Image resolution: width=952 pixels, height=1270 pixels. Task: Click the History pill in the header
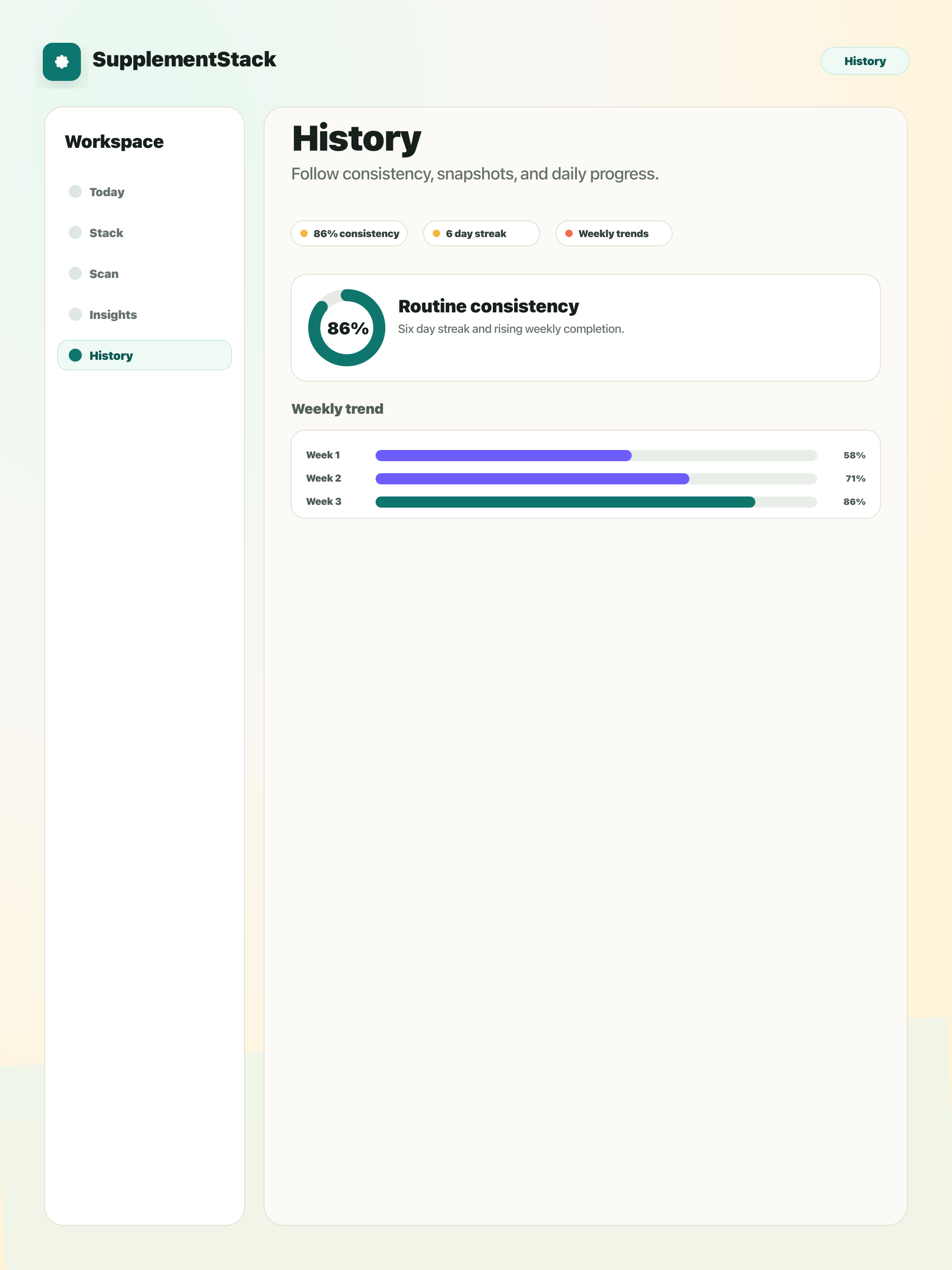[x=864, y=61]
